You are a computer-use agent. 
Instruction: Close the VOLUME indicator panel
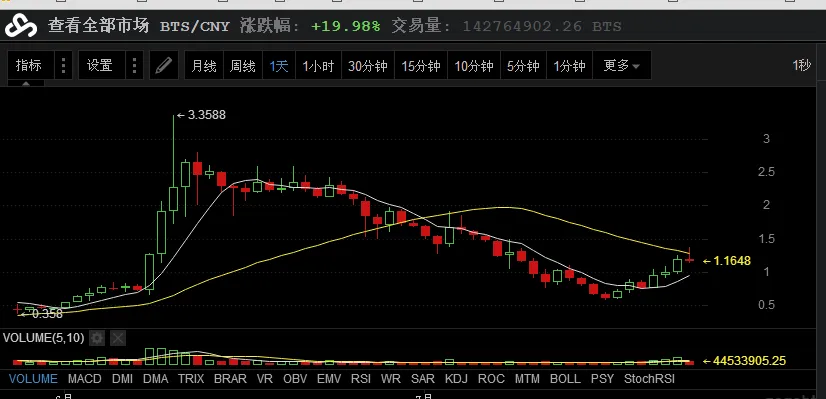(x=118, y=338)
